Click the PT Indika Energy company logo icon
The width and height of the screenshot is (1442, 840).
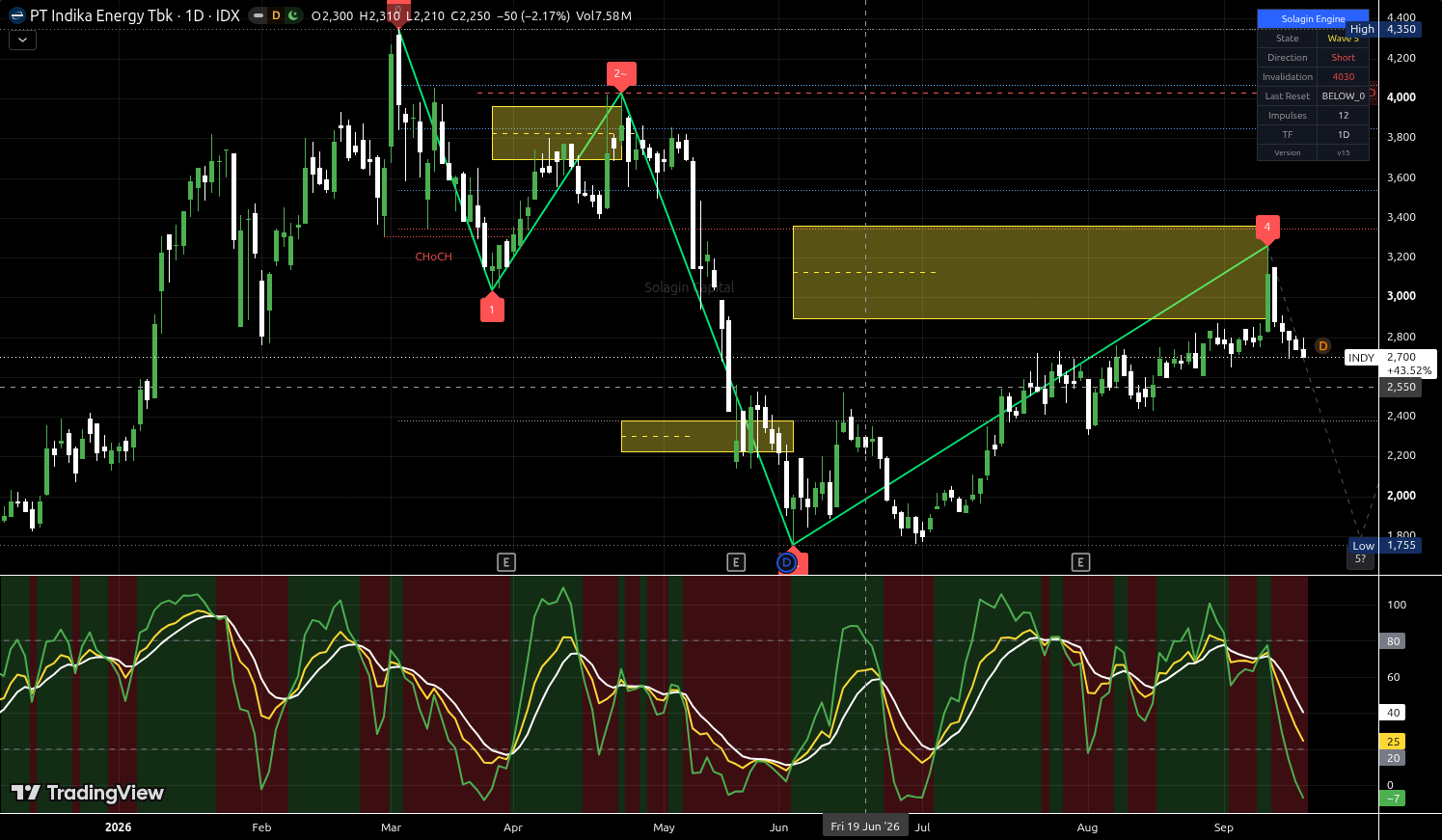16,15
